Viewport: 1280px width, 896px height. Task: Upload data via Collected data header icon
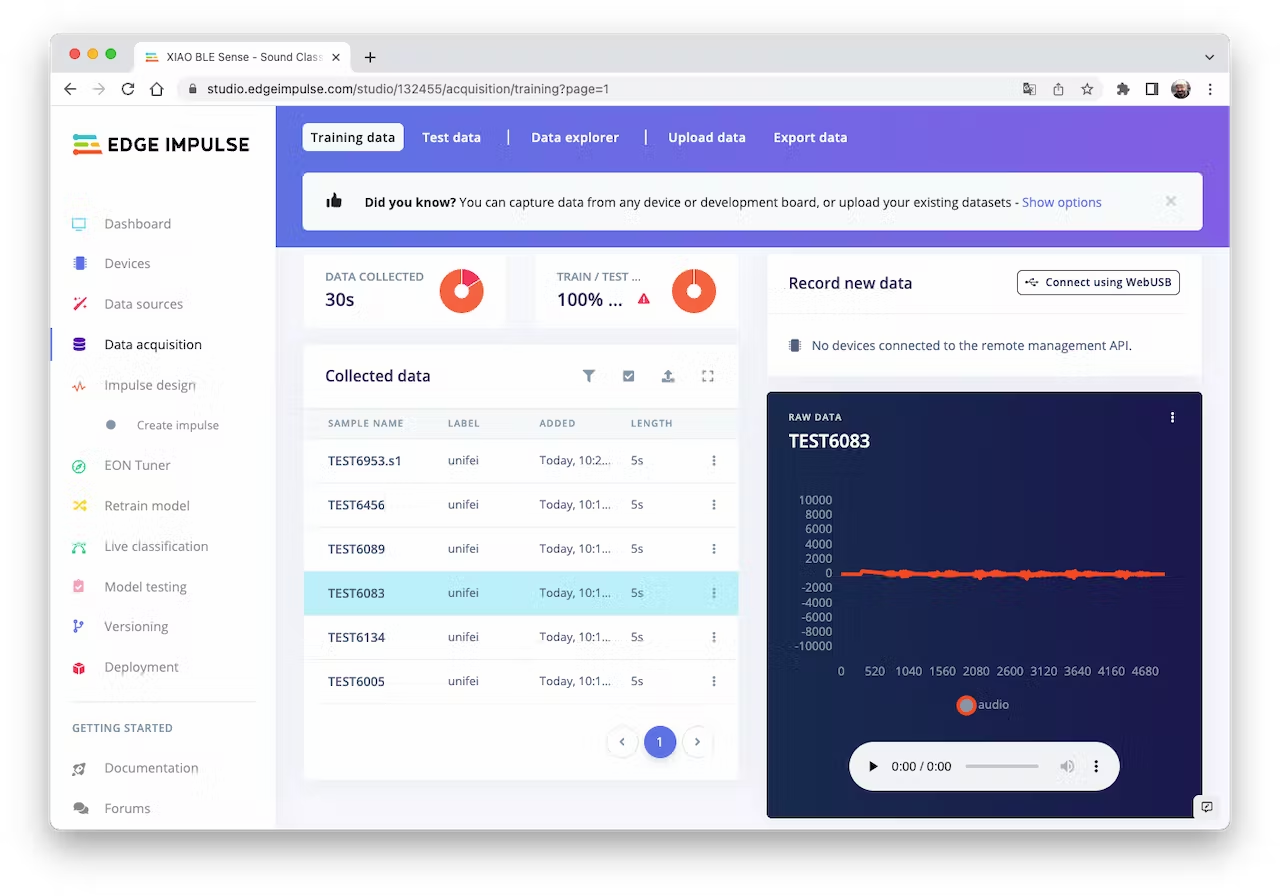point(668,376)
